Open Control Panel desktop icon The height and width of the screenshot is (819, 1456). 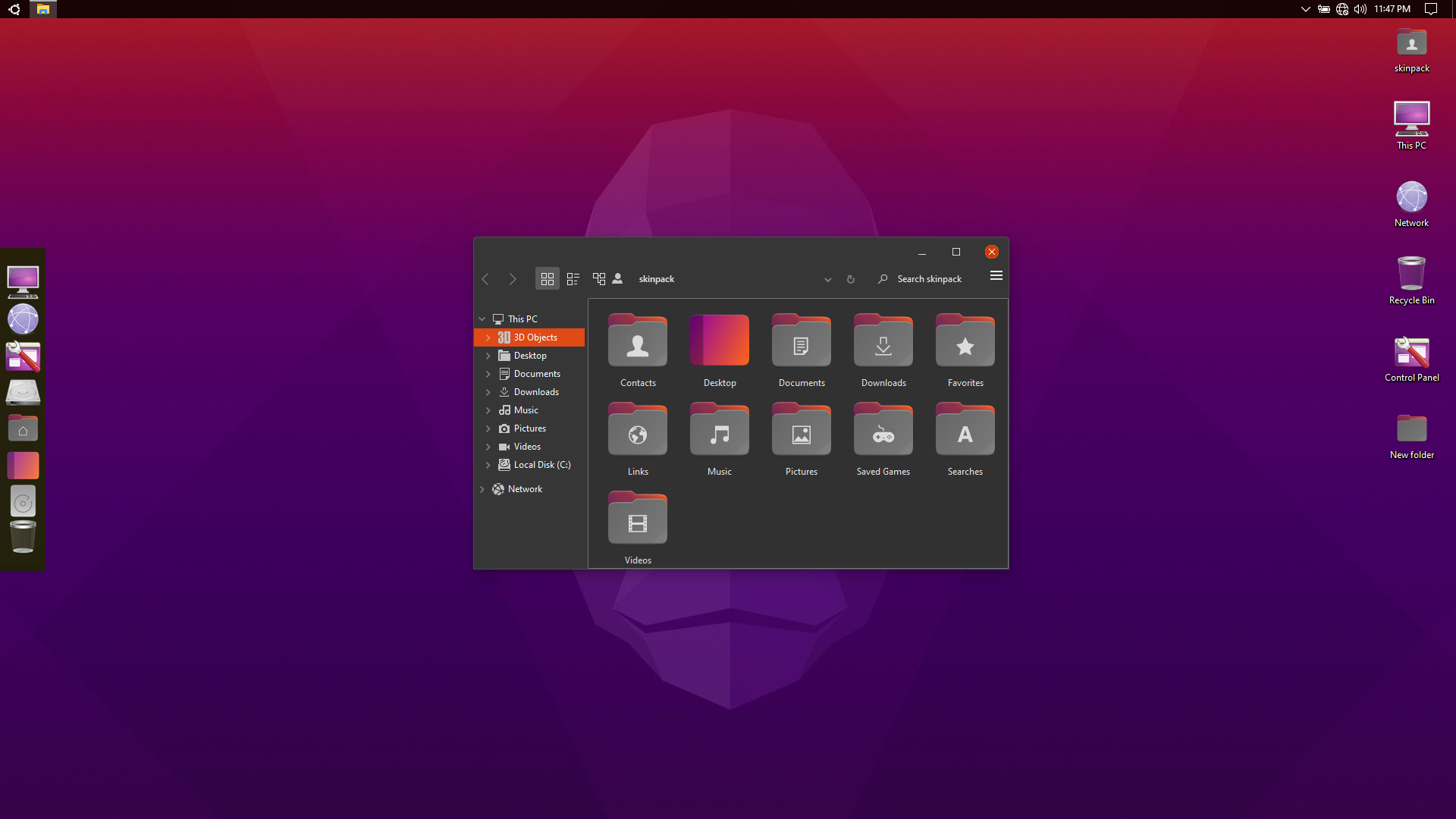click(x=1411, y=355)
